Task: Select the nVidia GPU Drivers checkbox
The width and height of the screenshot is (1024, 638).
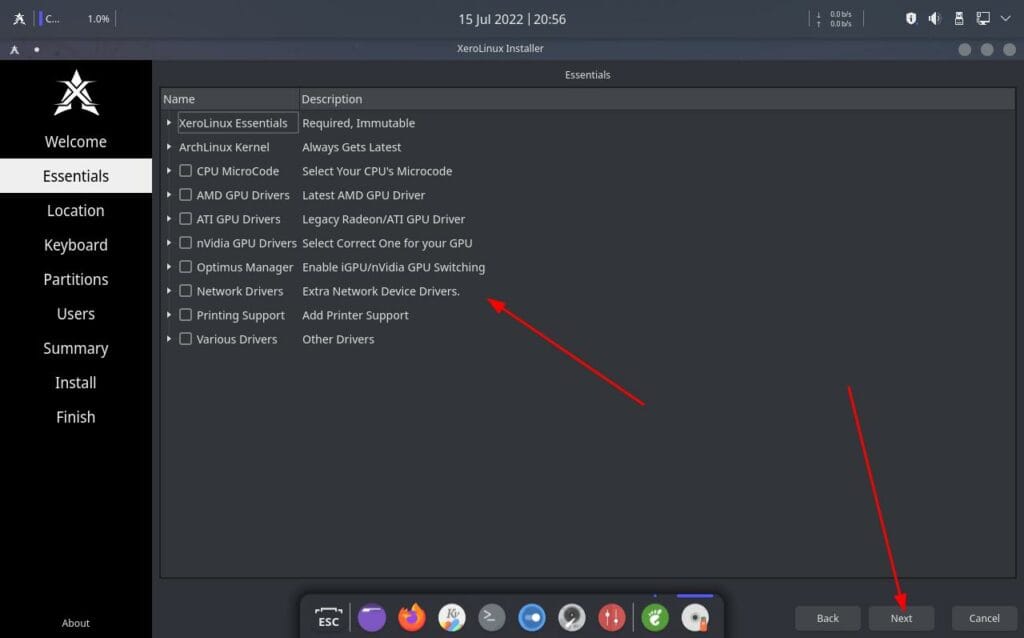Action: tap(185, 243)
